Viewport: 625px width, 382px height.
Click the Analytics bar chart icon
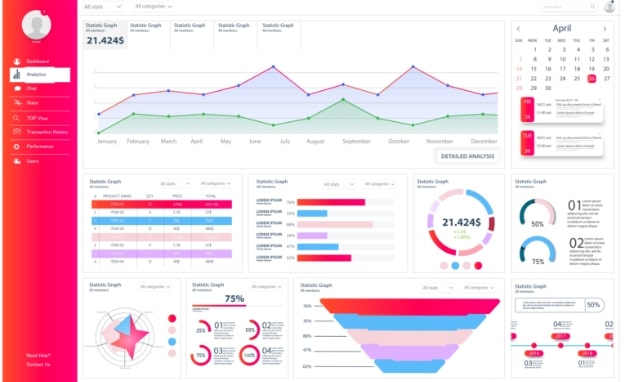pyautogui.click(x=17, y=74)
